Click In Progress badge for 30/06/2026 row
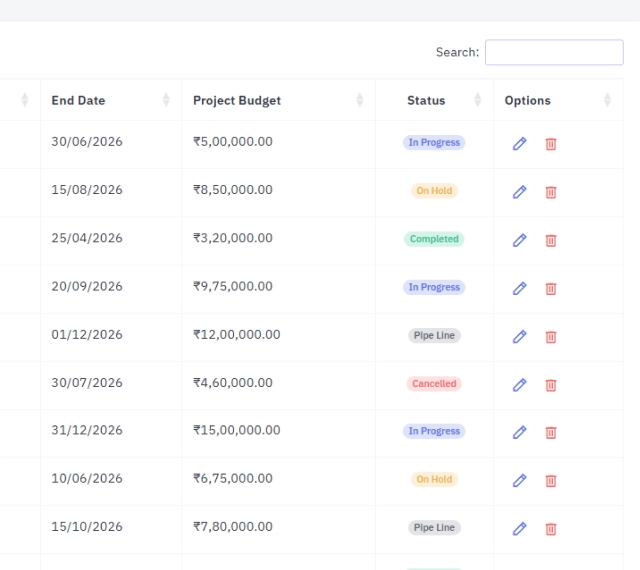Screen dimensions: 640x570 [x=434, y=142]
